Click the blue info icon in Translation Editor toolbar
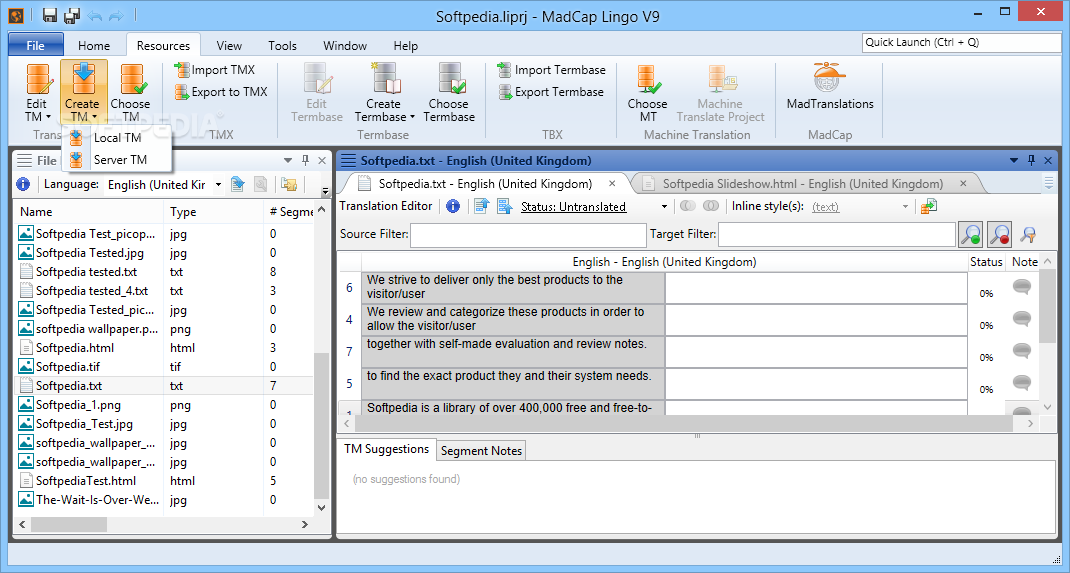The image size is (1070, 573). [x=453, y=206]
